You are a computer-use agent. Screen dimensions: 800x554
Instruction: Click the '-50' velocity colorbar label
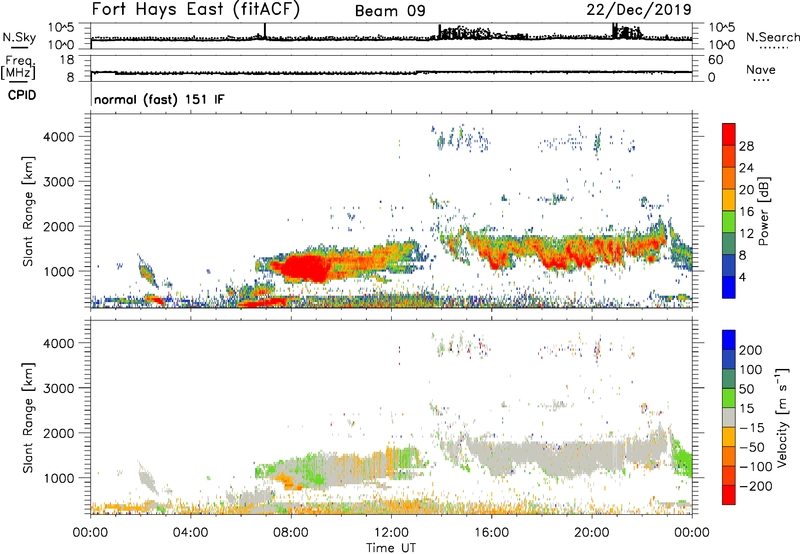tap(752, 447)
